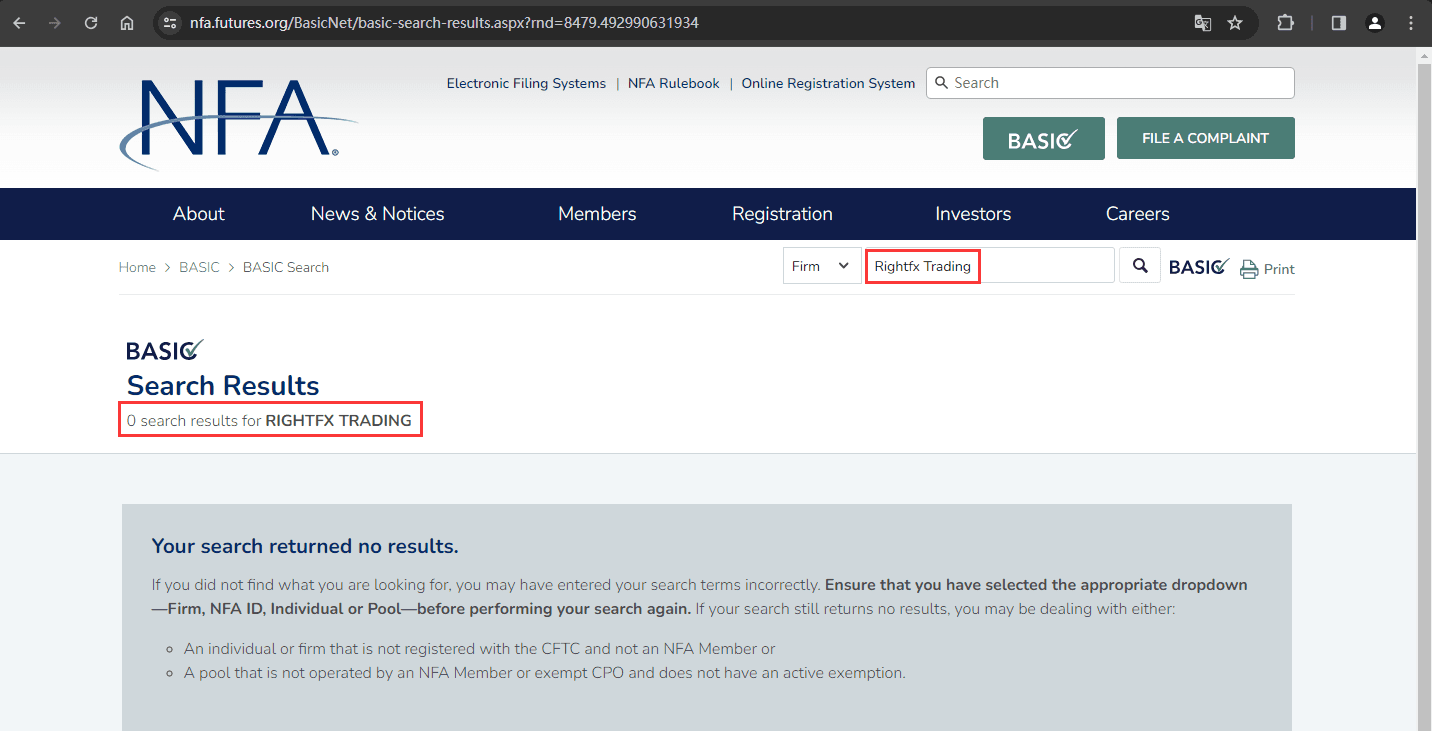Open Online Registration System link

(828, 83)
